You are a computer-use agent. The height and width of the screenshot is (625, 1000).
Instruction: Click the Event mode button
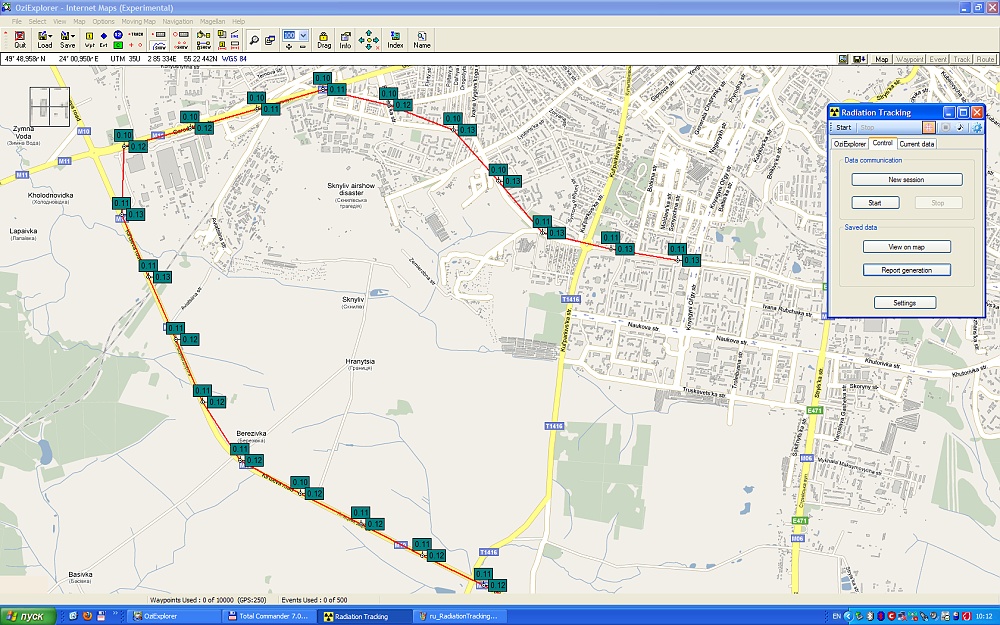[938, 59]
